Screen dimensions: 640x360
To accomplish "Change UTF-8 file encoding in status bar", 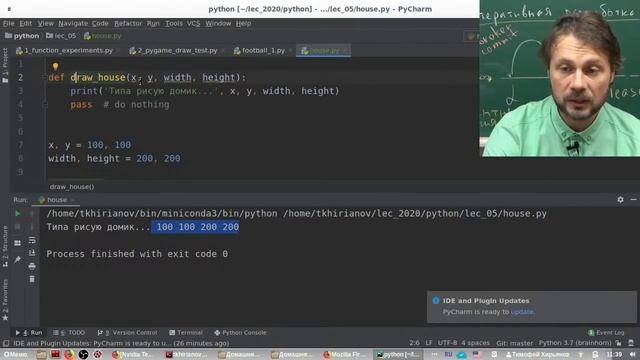I will (448, 343).
